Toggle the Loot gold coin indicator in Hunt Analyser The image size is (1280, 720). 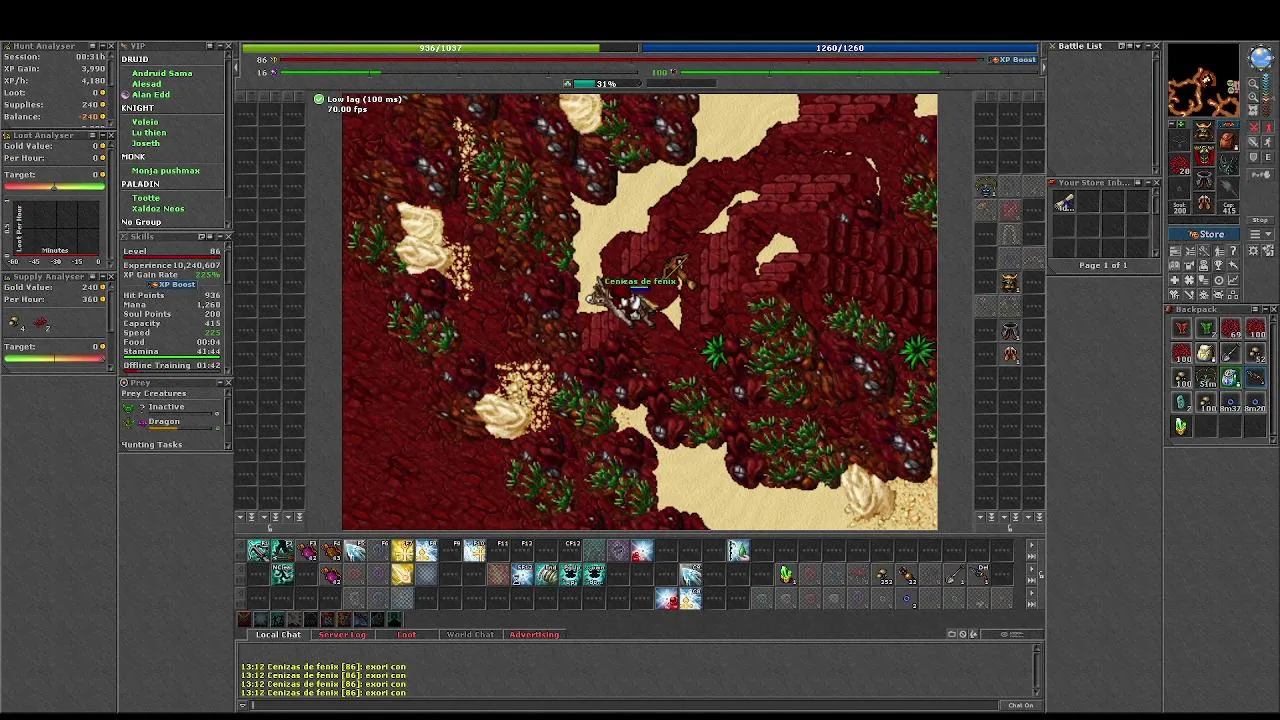tap(101, 93)
